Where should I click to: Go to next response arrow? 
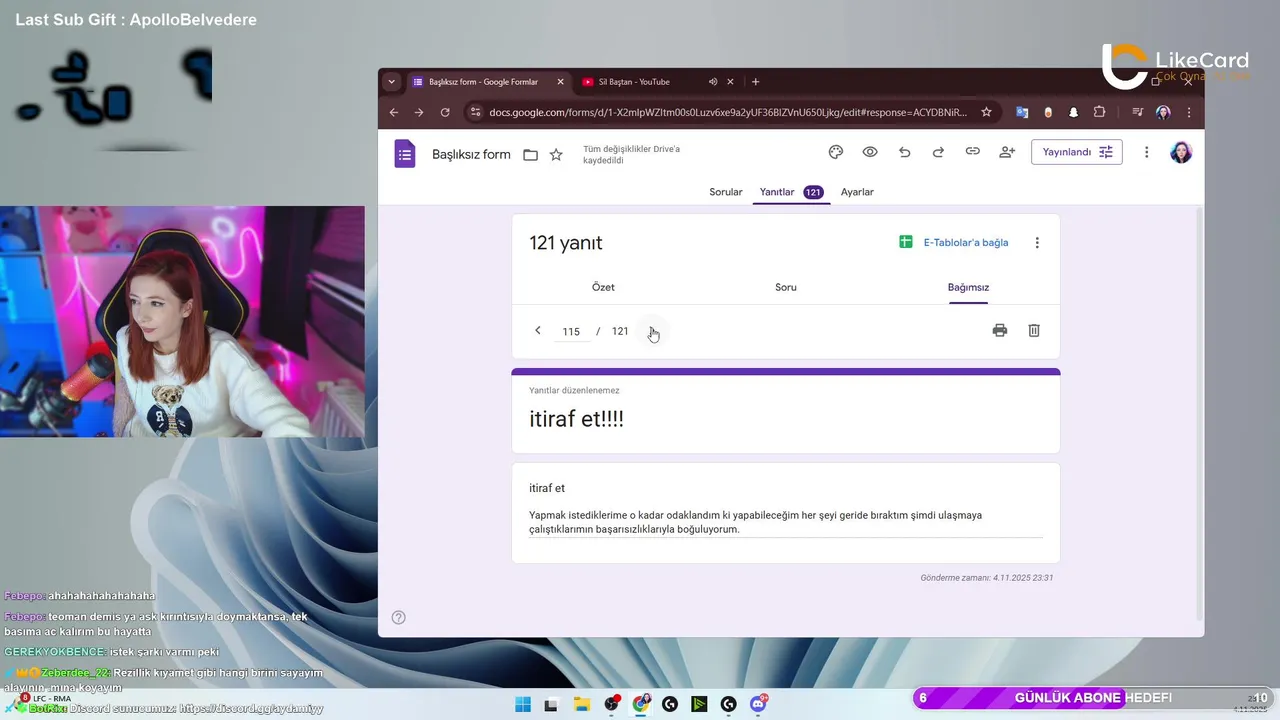coord(651,330)
